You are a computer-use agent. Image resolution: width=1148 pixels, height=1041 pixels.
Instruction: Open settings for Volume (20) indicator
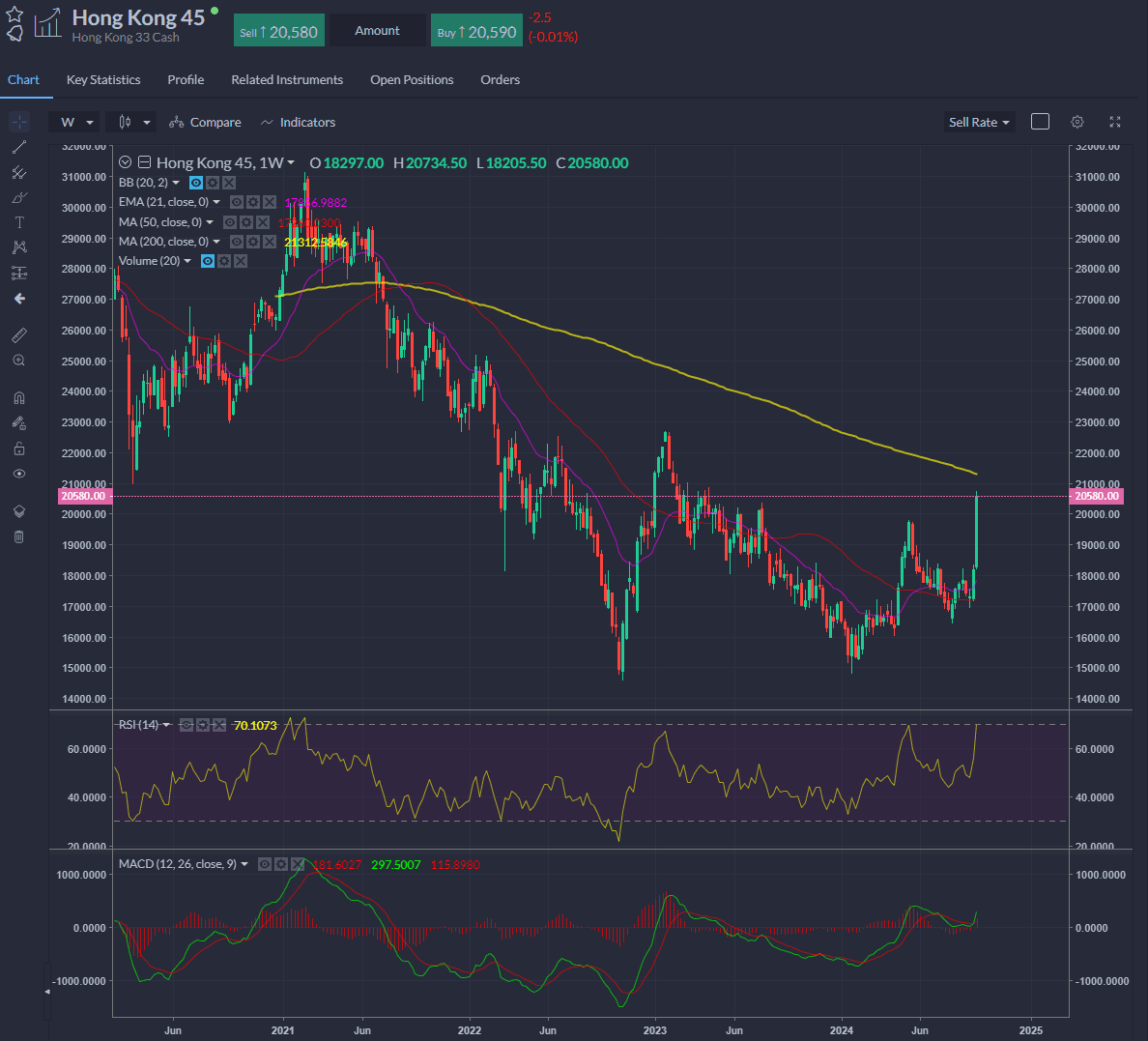click(x=224, y=261)
